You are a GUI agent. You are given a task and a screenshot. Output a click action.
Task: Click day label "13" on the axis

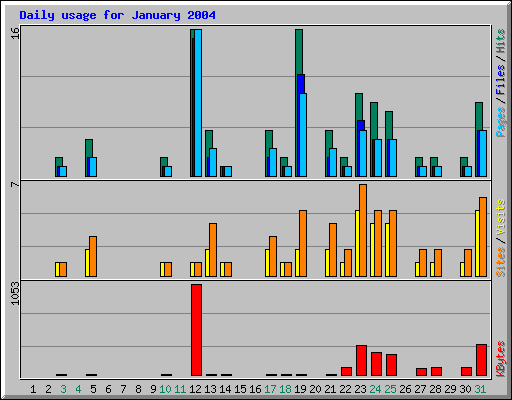click(x=211, y=389)
